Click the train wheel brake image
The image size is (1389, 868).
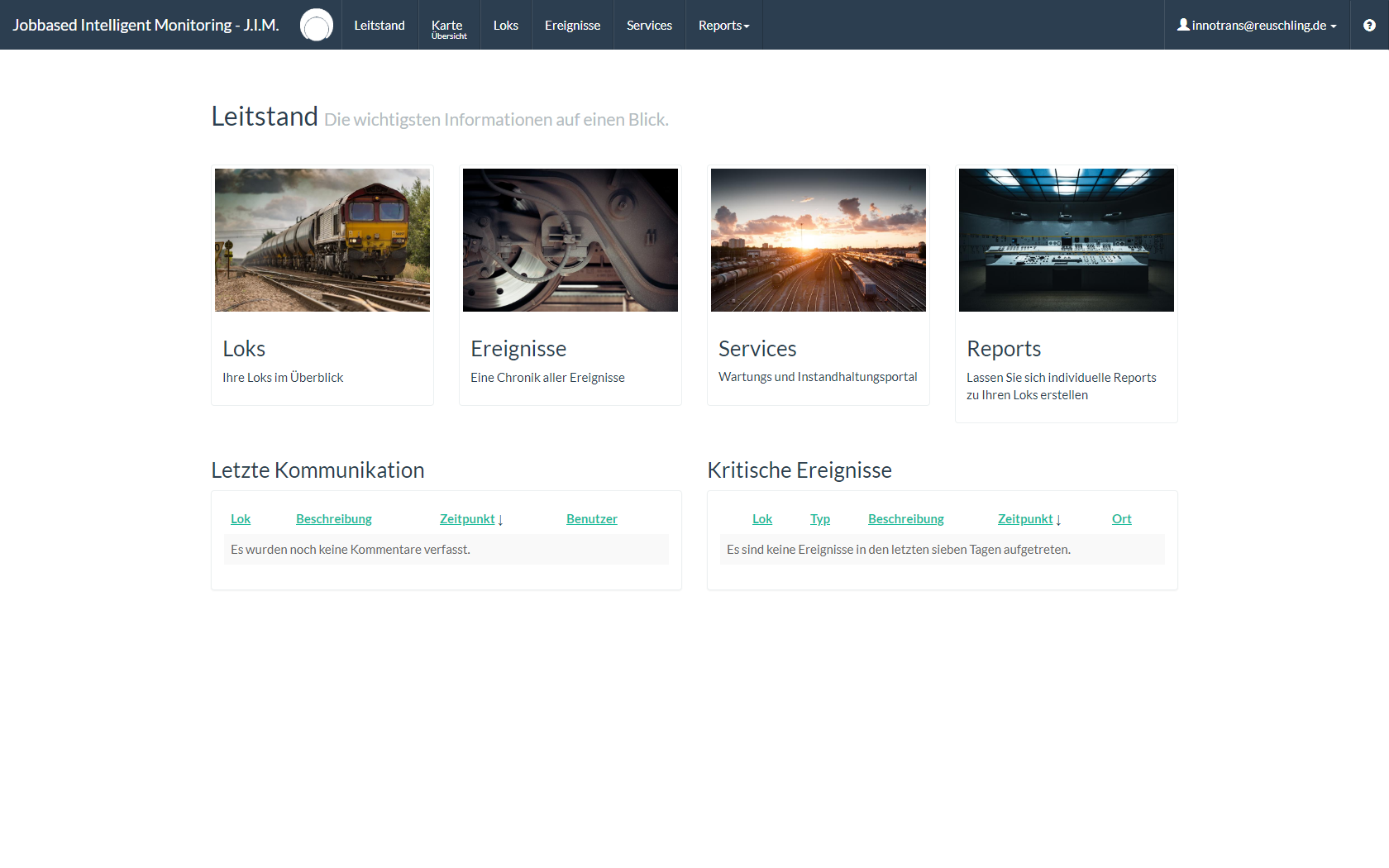click(x=570, y=240)
